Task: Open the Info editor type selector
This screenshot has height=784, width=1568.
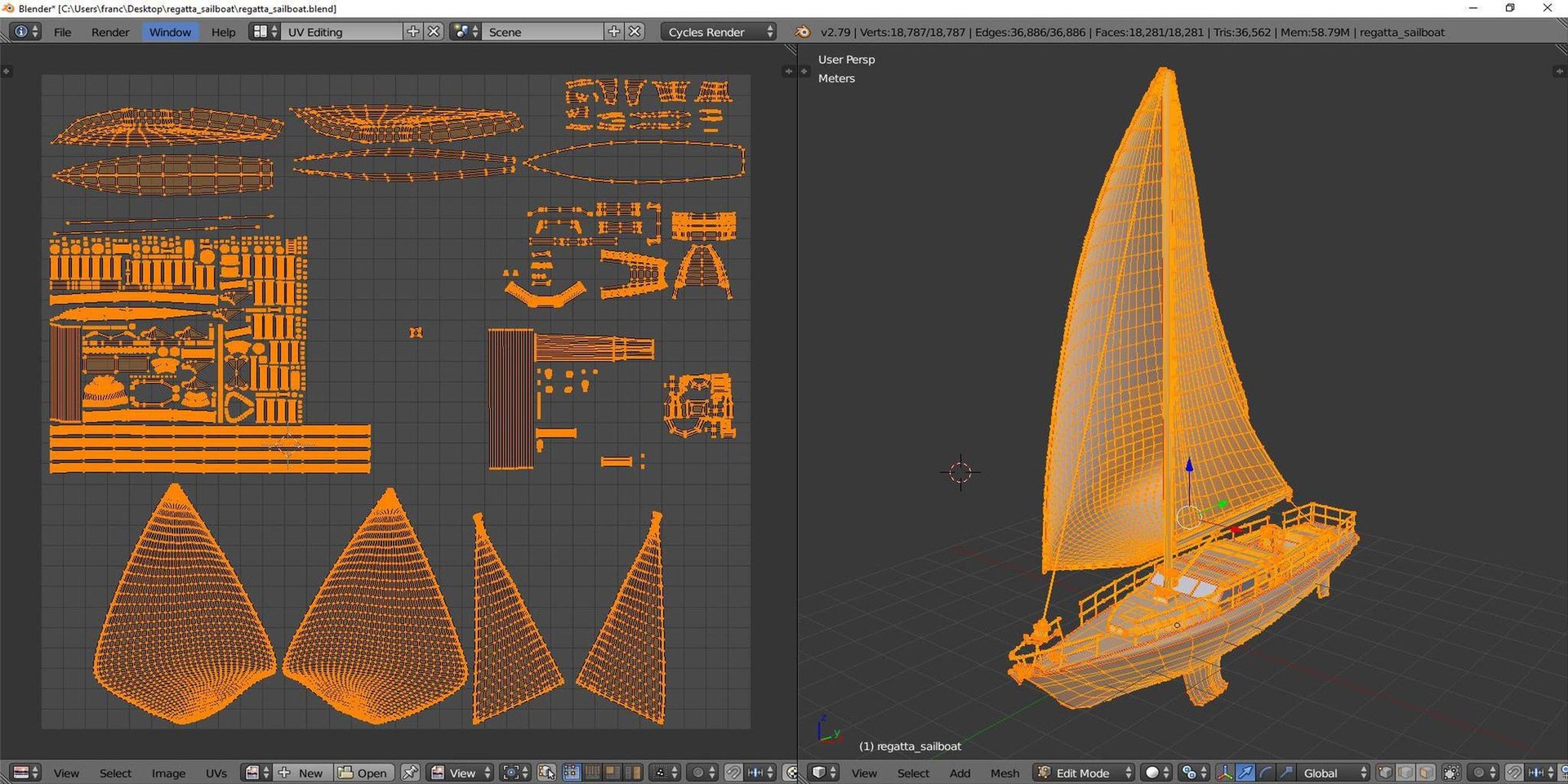Action: [24, 32]
